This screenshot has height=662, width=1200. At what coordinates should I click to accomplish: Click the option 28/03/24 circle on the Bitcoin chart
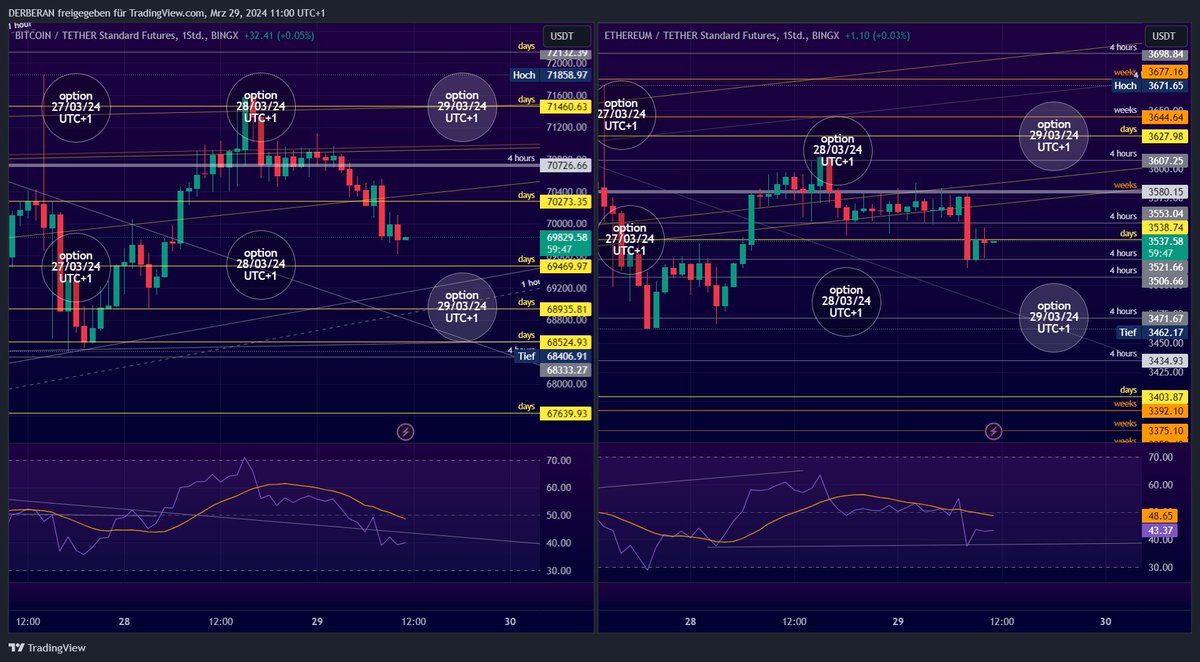(x=260, y=107)
